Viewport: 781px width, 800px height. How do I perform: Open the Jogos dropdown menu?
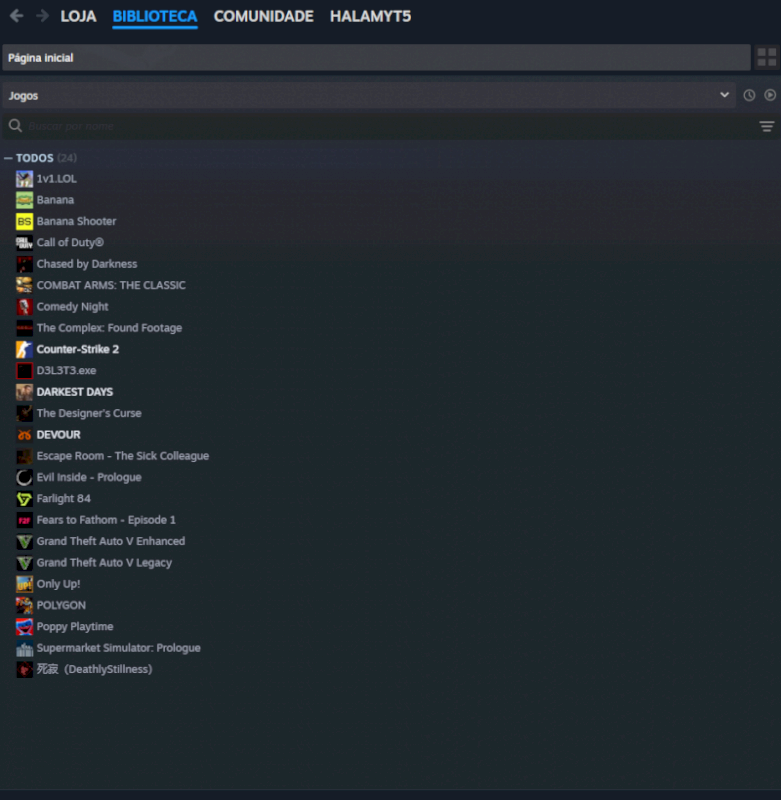coord(369,95)
